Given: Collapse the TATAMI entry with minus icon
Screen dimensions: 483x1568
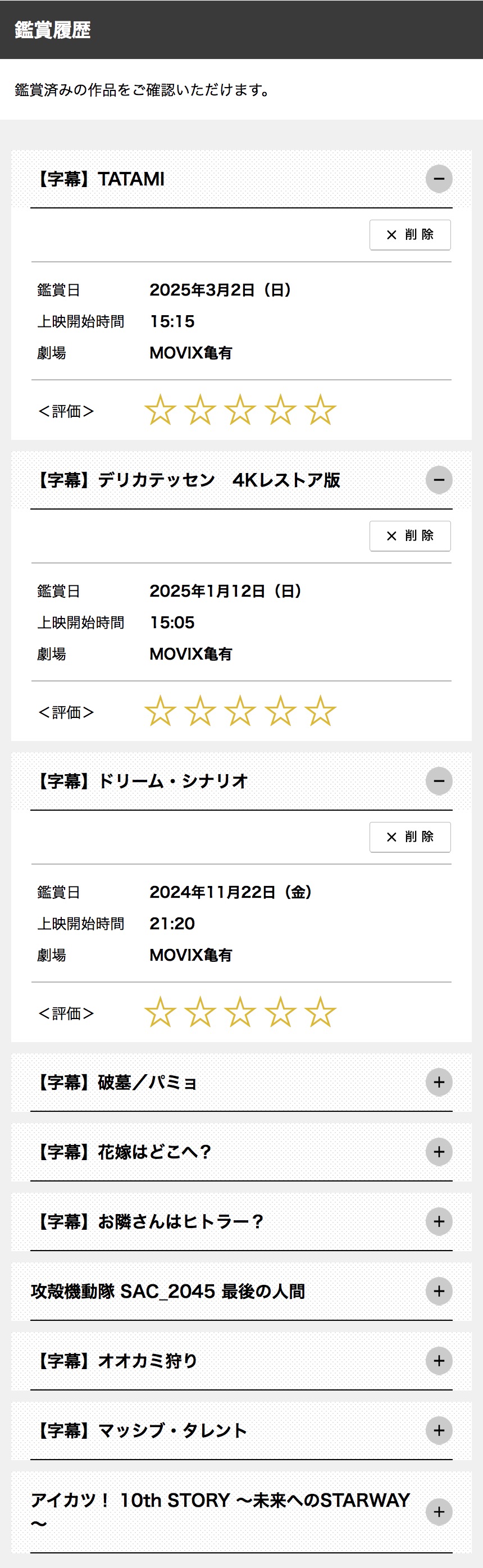Looking at the screenshot, I should [439, 179].
